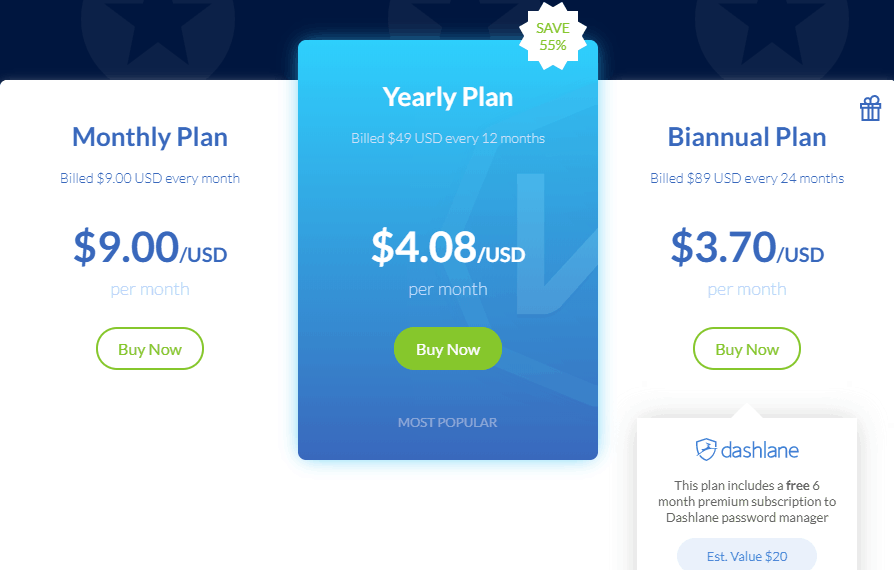Click the Dashlane free subscription description
Image resolution: width=894 pixels, height=570 pixels.
[747, 502]
